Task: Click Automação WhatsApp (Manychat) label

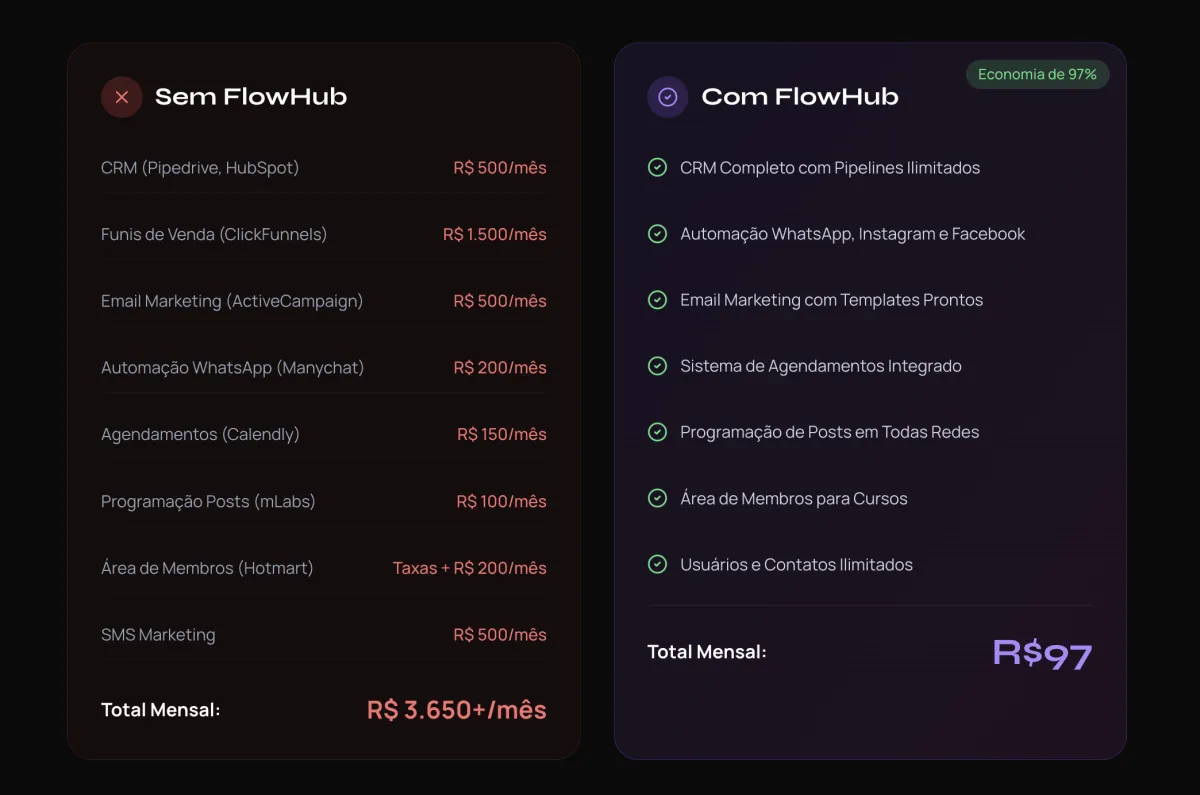Action: [233, 368]
